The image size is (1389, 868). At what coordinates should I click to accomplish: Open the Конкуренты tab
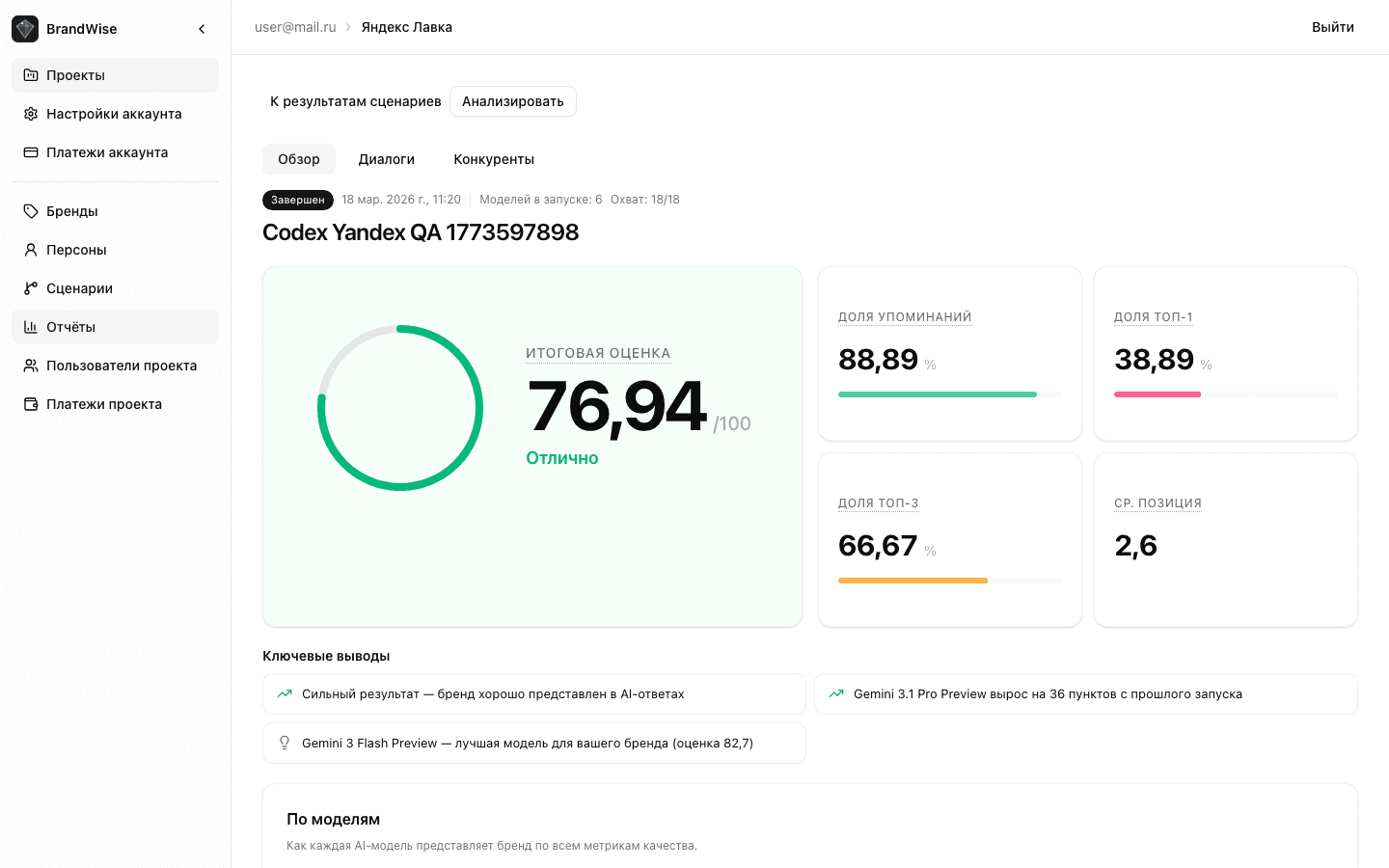[493, 159]
